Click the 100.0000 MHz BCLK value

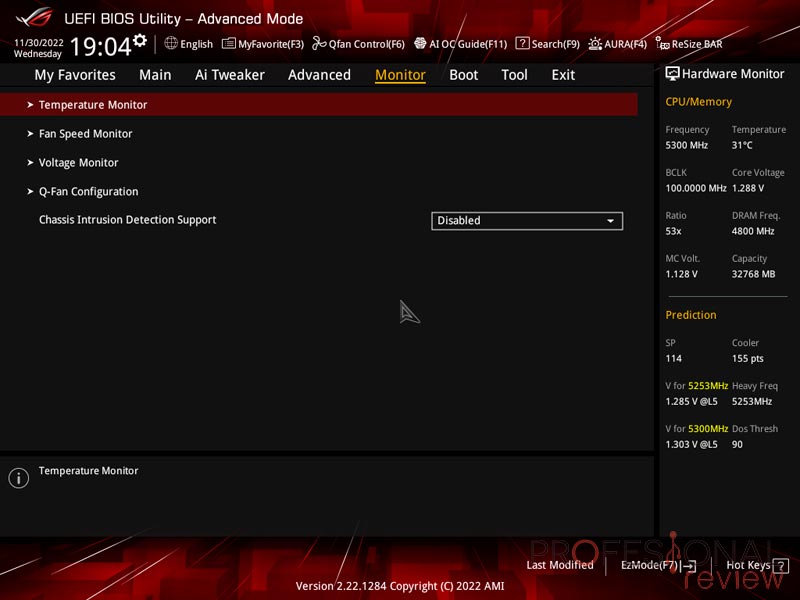(696, 188)
